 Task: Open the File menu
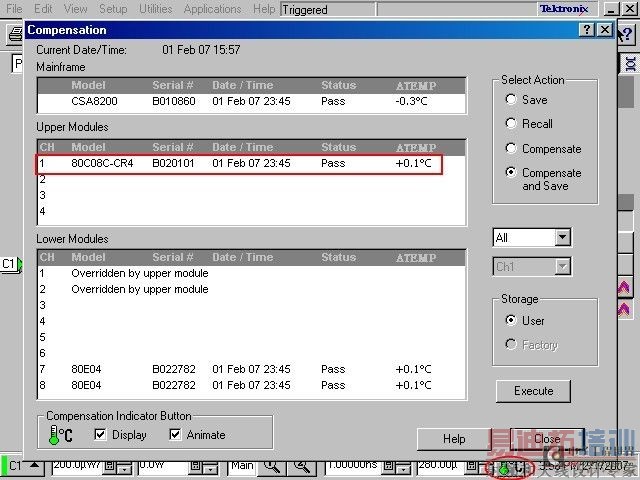(x=14, y=9)
